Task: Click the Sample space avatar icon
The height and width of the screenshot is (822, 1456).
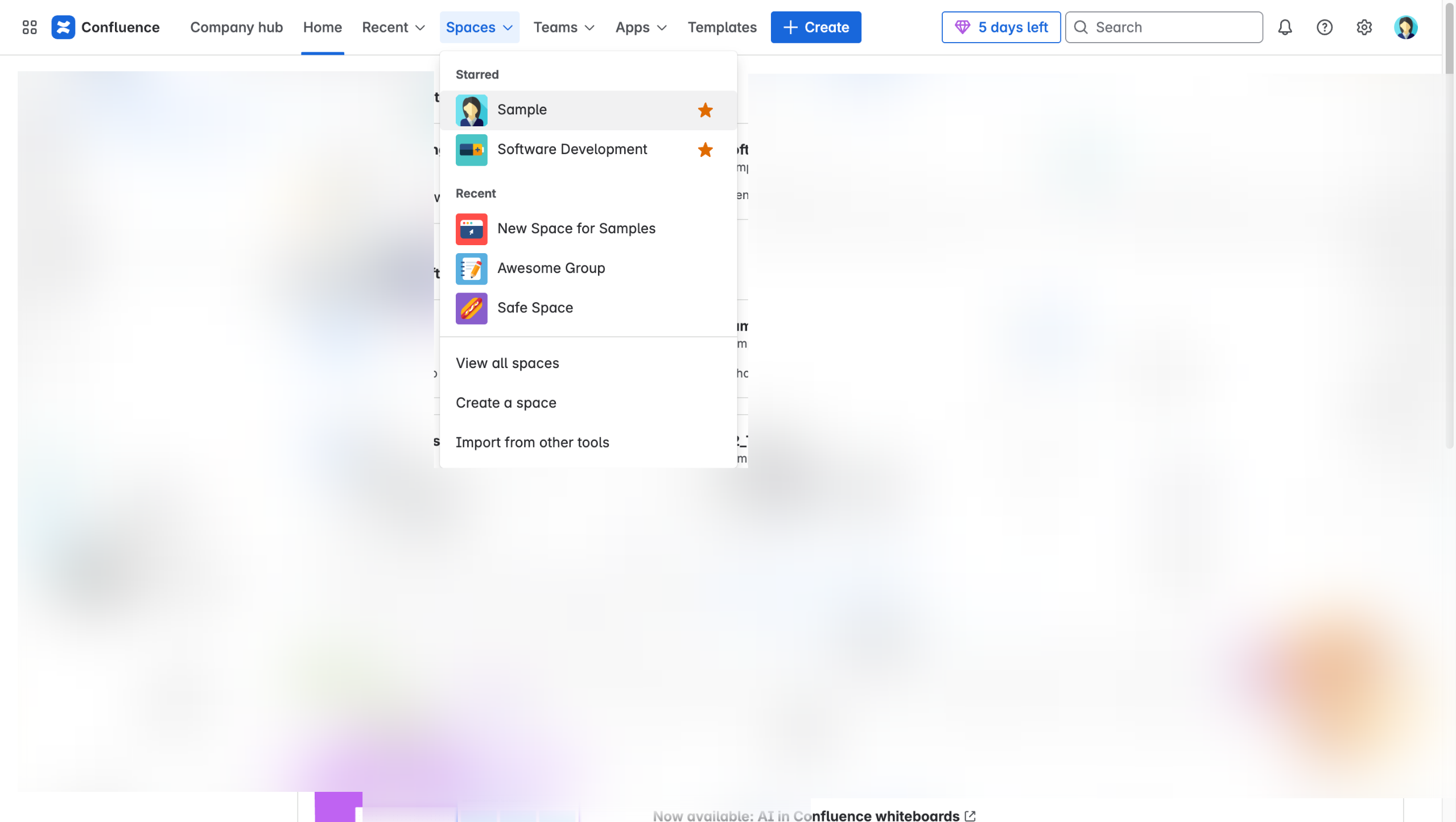Action: coord(471,110)
